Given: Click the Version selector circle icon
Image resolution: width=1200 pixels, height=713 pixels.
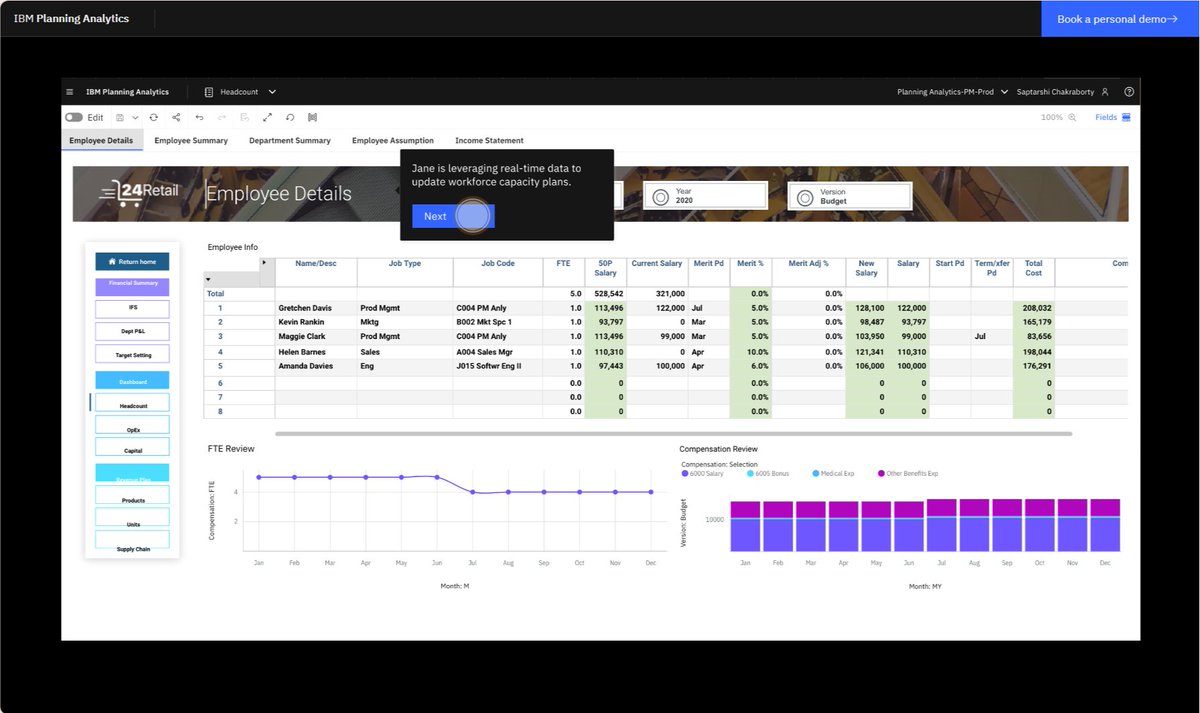Looking at the screenshot, I should tap(804, 196).
